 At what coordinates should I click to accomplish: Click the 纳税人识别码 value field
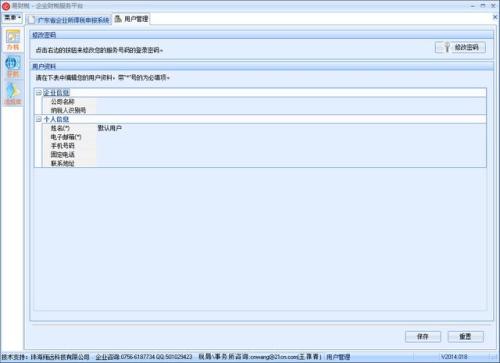tap(291, 110)
